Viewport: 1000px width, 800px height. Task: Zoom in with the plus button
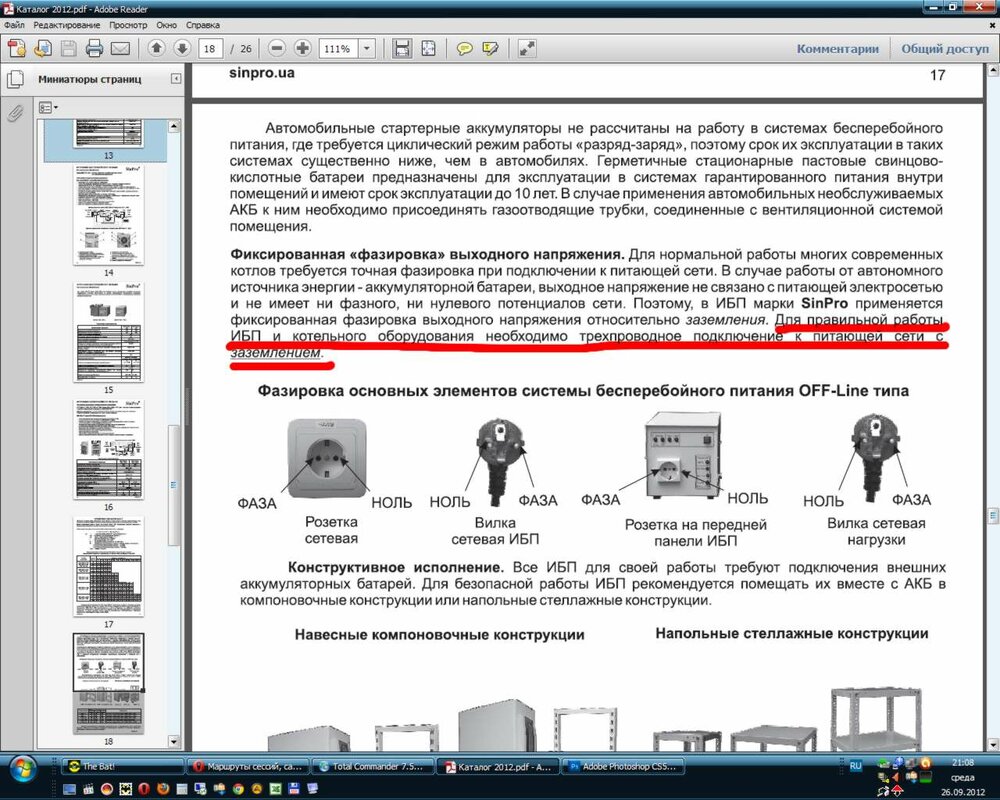click(302, 48)
